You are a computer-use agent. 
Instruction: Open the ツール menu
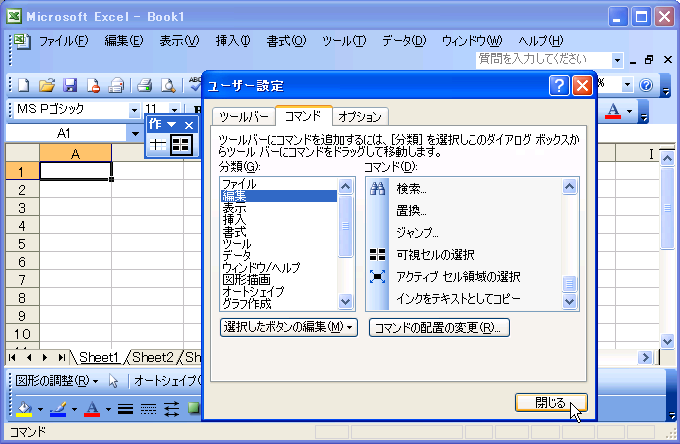pyautogui.click(x=344, y=41)
